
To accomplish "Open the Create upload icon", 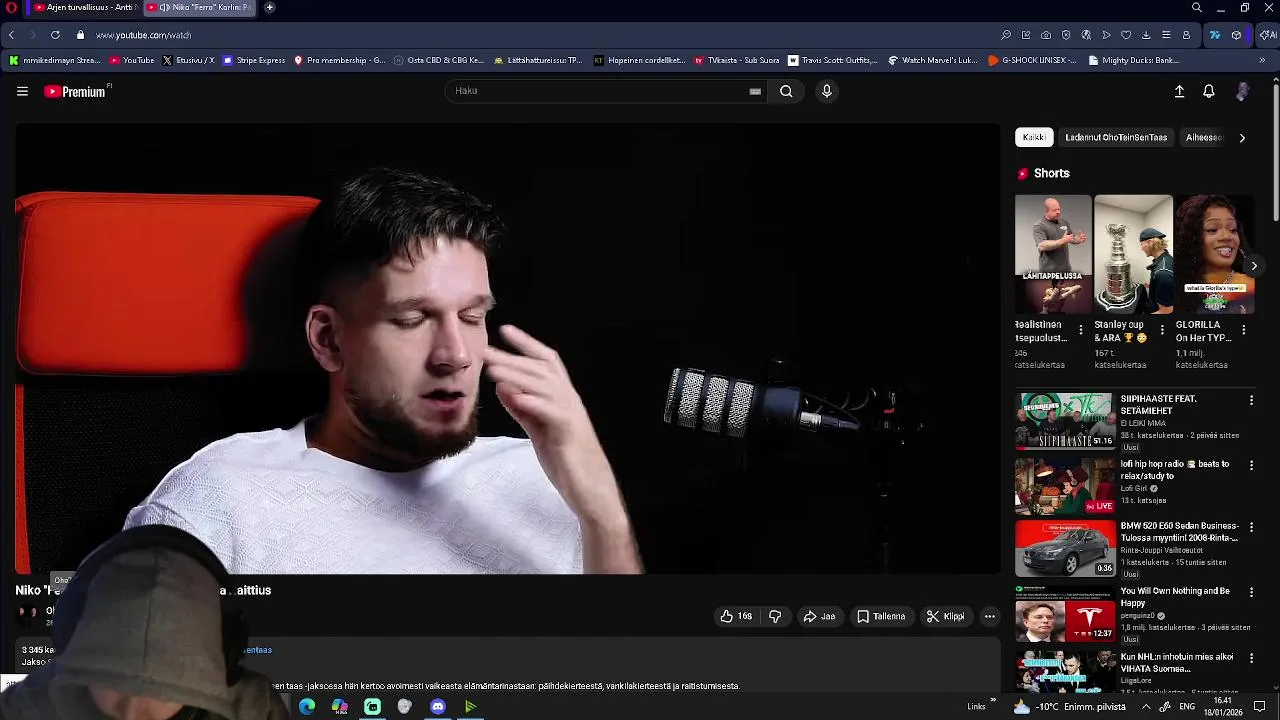I will 1179,91.
